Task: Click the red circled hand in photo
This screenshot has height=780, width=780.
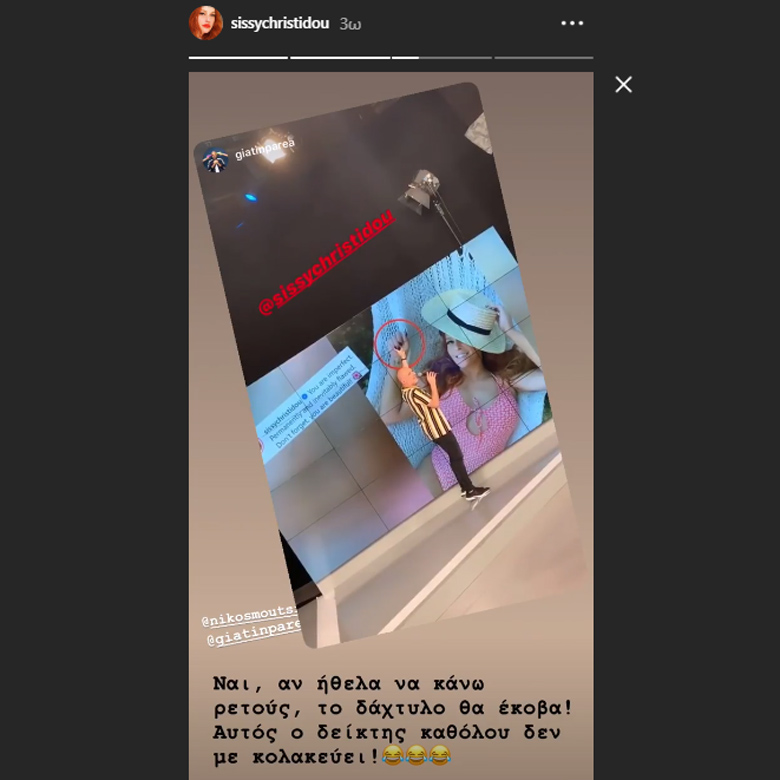Action: pyautogui.click(x=399, y=344)
